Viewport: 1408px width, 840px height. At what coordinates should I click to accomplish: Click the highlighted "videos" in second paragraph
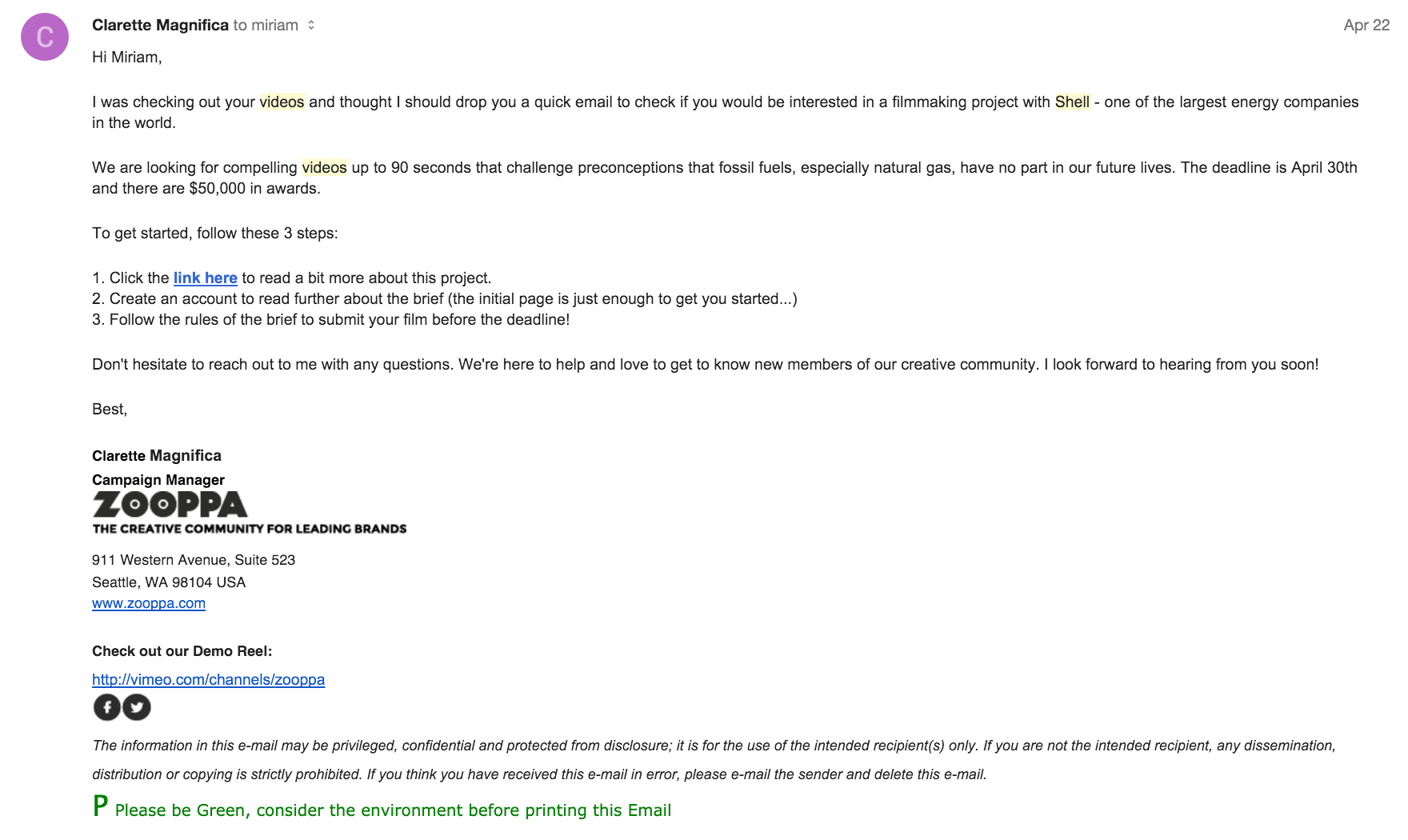(324, 167)
